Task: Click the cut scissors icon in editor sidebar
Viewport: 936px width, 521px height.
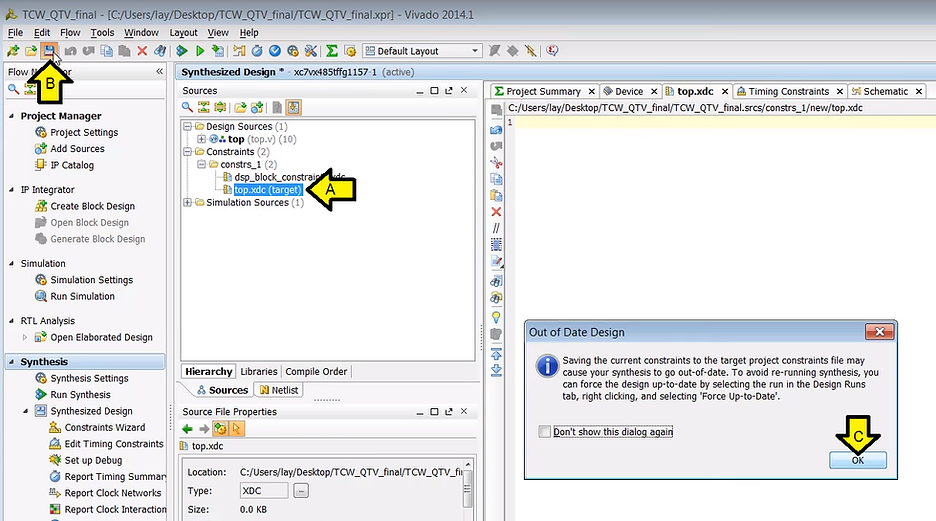Action: (x=496, y=162)
